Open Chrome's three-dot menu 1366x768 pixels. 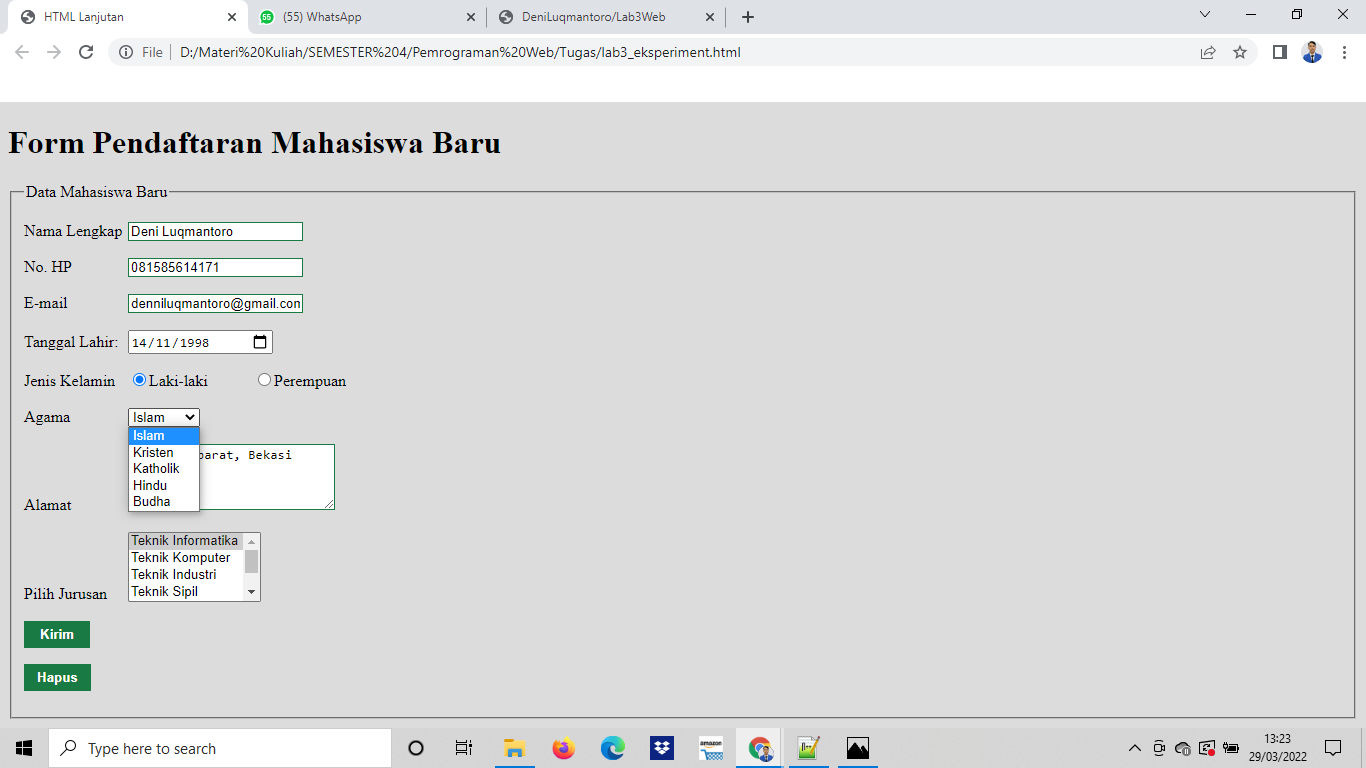point(1343,52)
